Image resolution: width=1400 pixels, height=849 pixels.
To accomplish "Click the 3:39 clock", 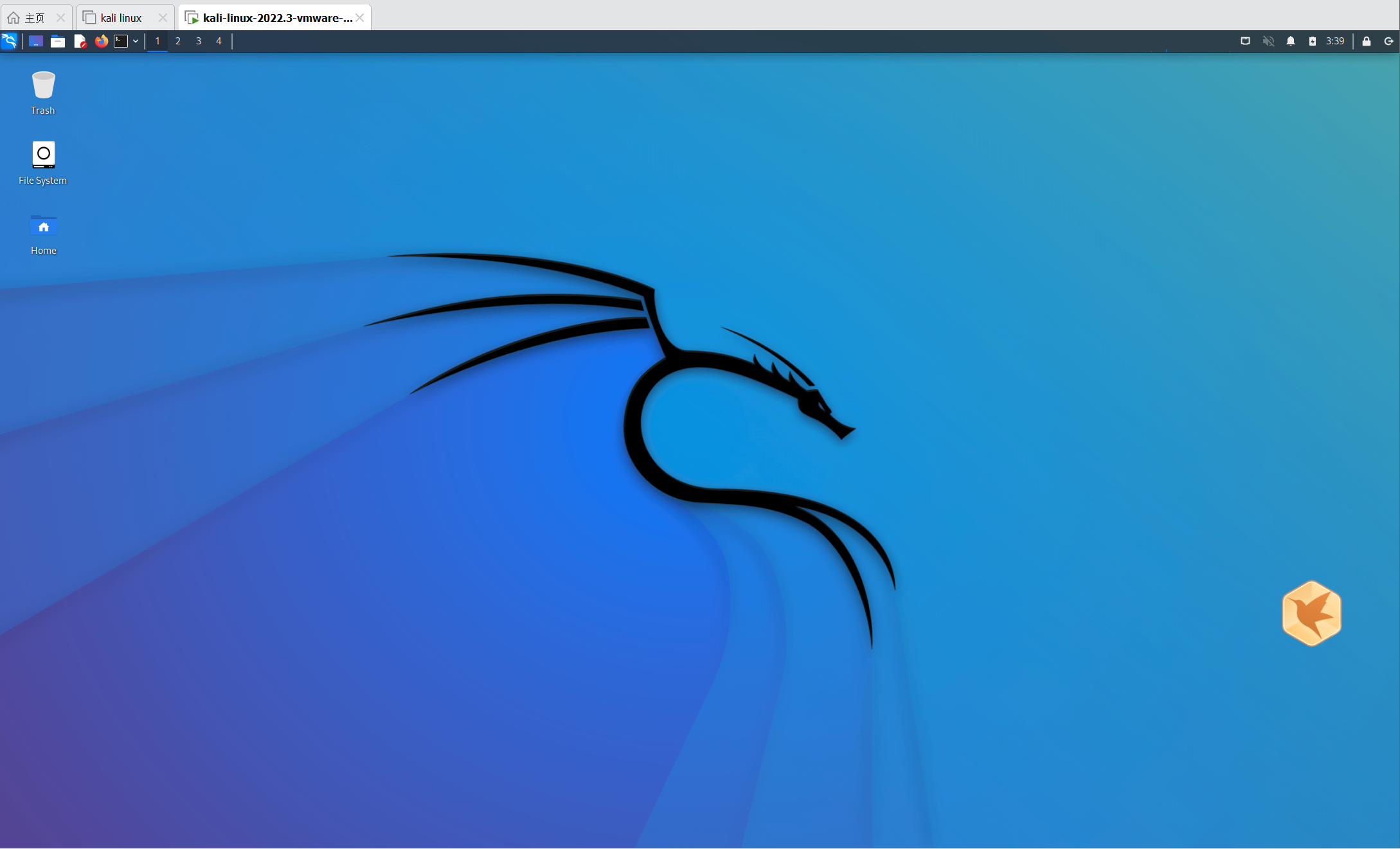I will click(1335, 41).
